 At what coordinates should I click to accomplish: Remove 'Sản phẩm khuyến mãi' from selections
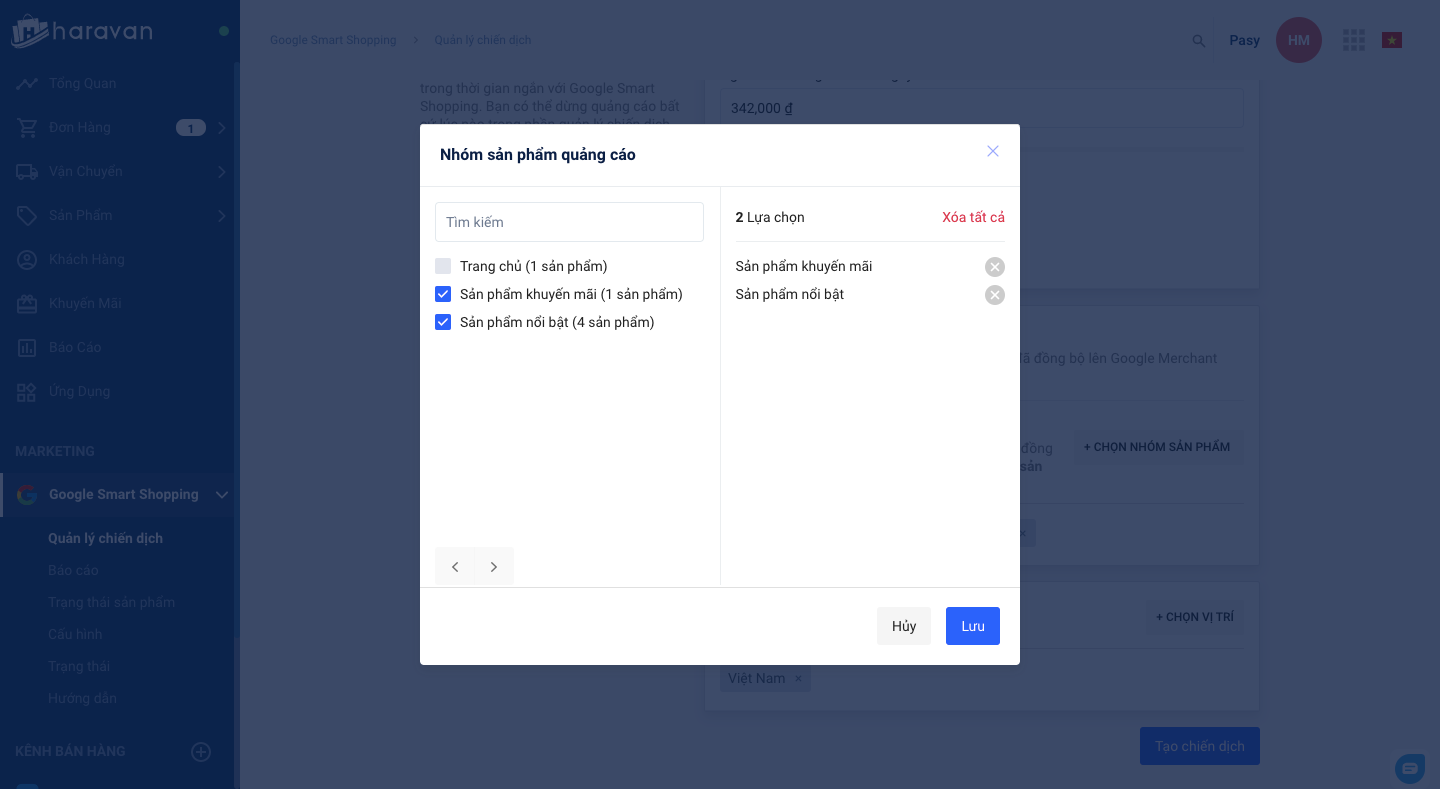(x=994, y=267)
